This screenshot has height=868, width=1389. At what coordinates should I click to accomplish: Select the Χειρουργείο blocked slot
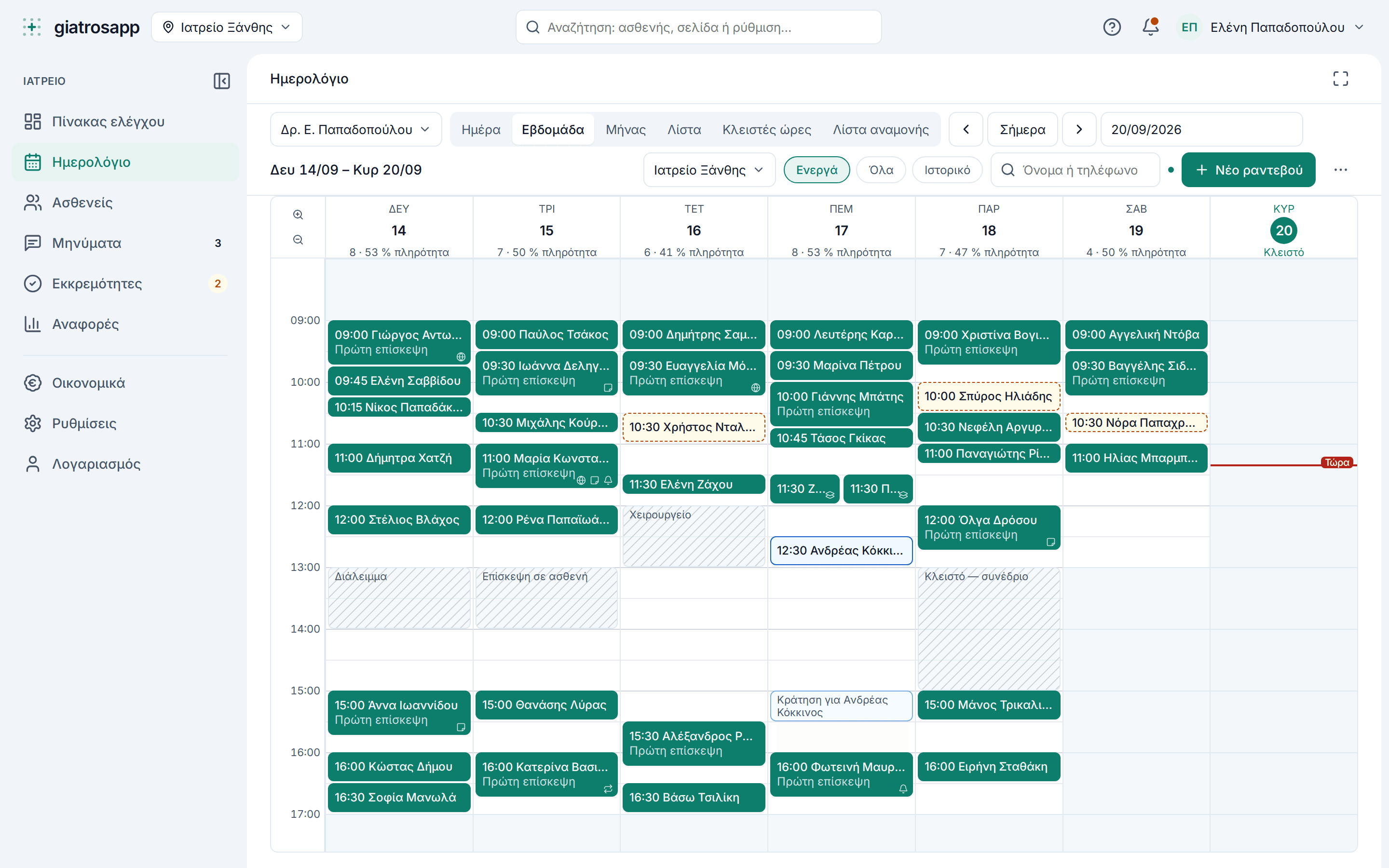click(x=694, y=536)
